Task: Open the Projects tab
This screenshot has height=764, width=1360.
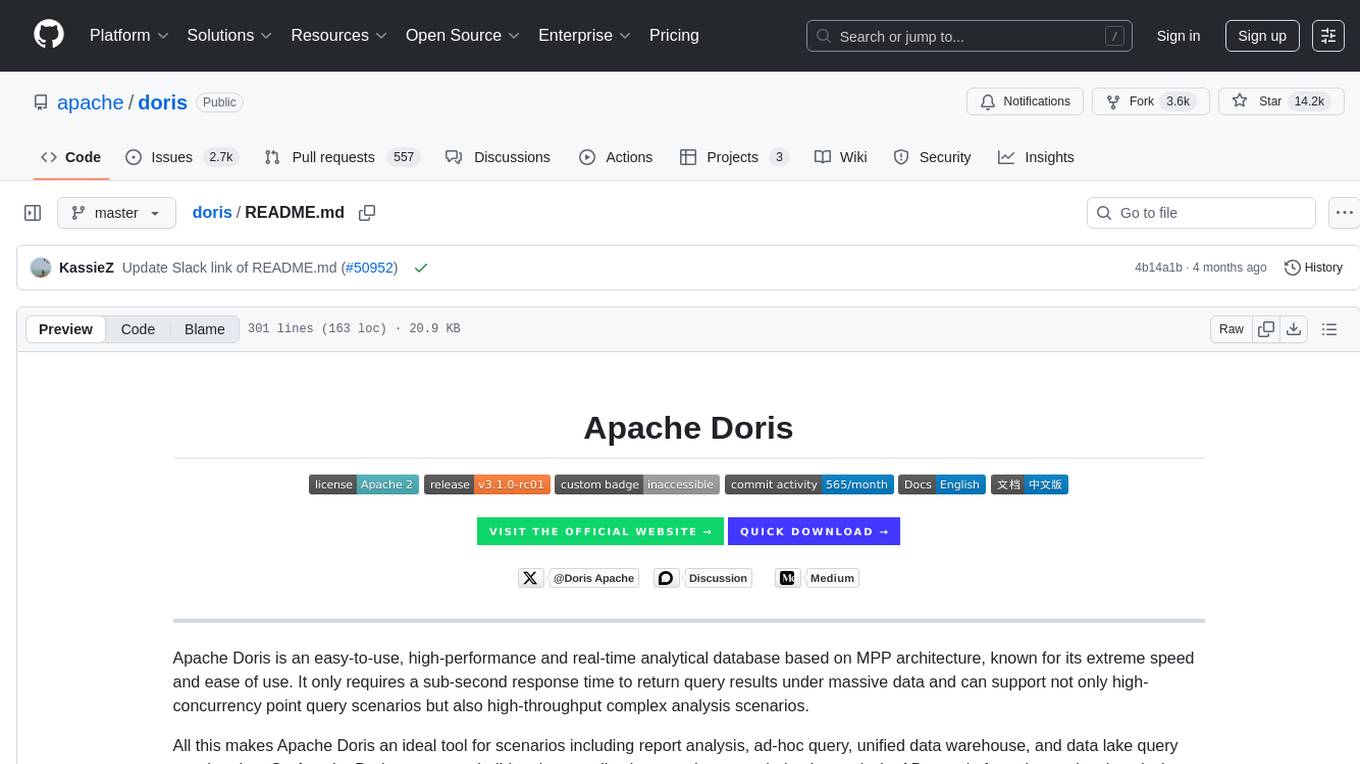Action: click(734, 157)
